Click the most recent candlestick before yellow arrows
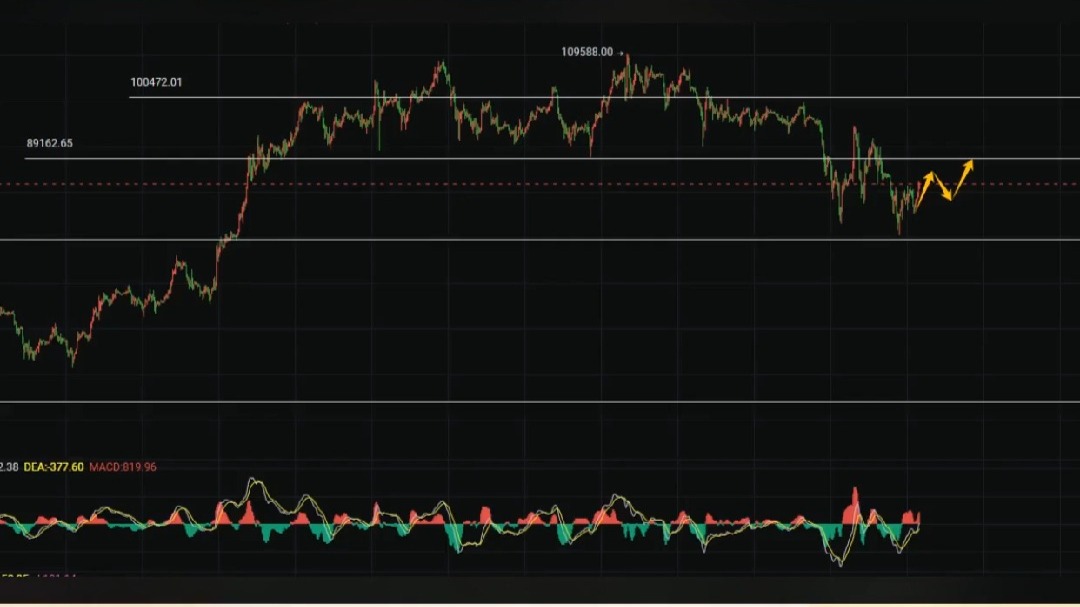The image size is (1080, 607). point(916,189)
